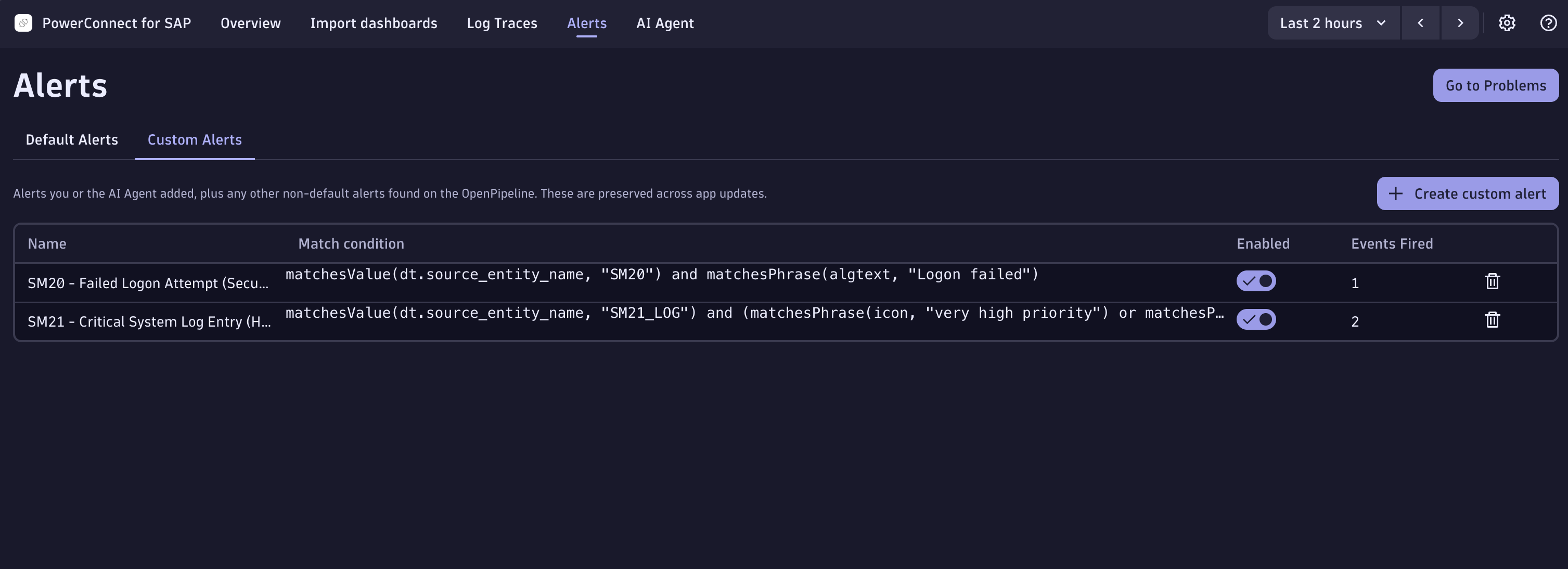Click the Alerts page heading

coord(60,85)
